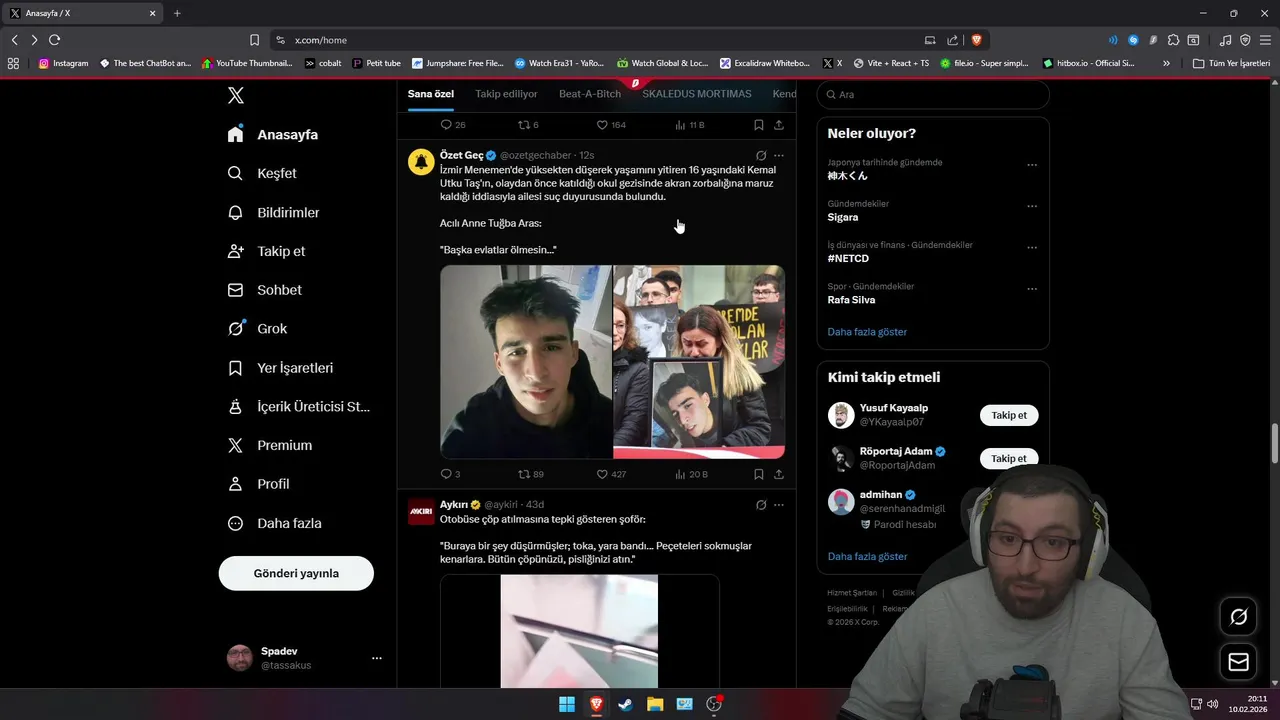Open İçerik Üreticisi Stüdyosu sidebar item
Viewport: 1280px width, 720px height.
tap(299, 406)
